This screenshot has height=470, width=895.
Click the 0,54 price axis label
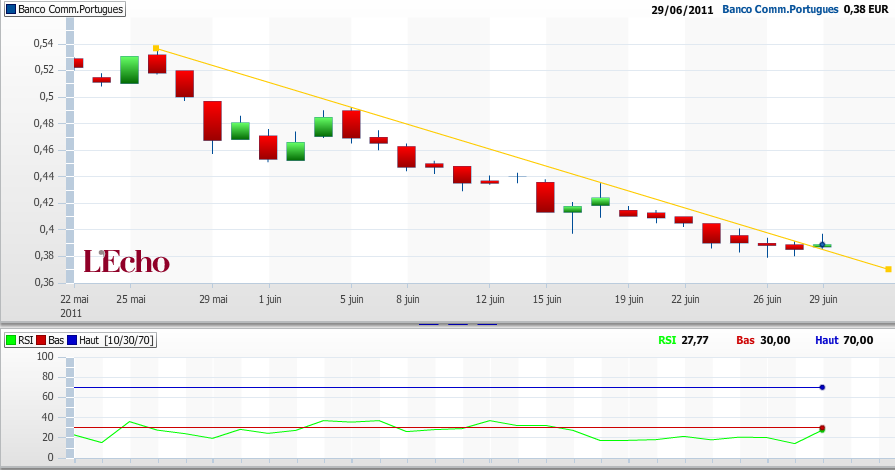(44, 43)
